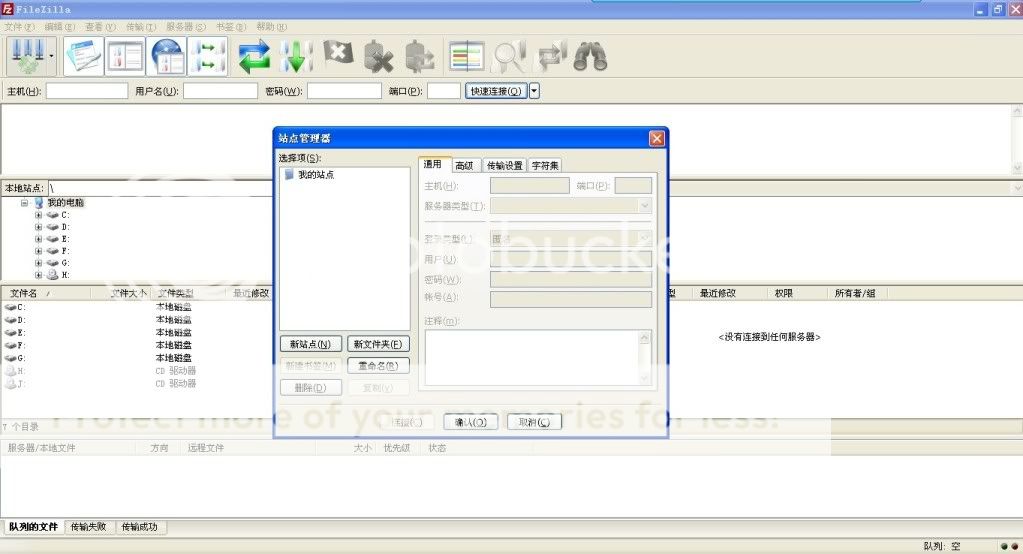The width and height of the screenshot is (1023, 554).
Task: Click the reconnect to last server icon
Action: pos(419,56)
